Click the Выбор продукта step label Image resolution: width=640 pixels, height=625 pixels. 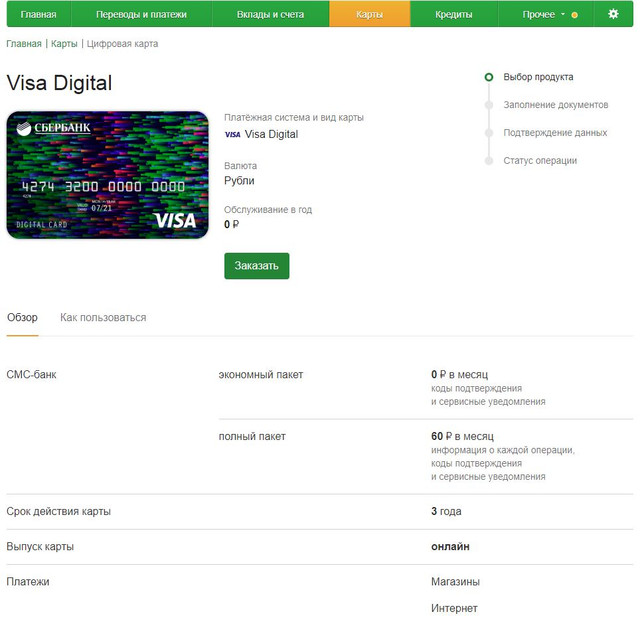pyautogui.click(x=538, y=77)
